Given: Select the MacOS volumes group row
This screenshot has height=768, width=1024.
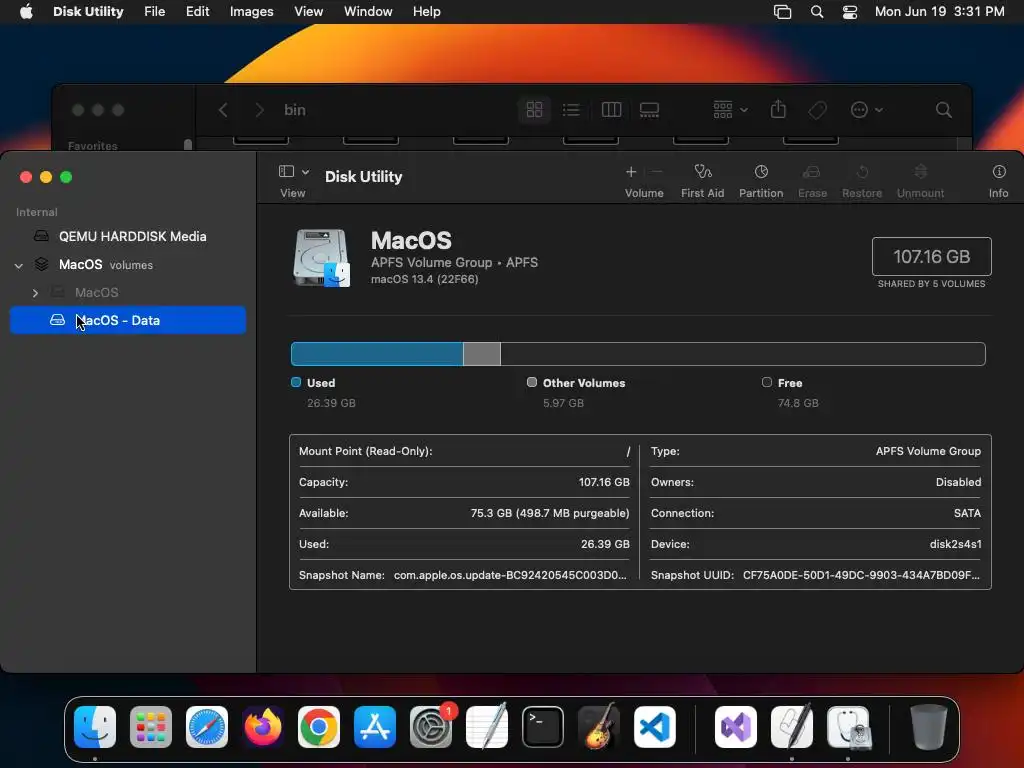Looking at the screenshot, I should point(128,264).
